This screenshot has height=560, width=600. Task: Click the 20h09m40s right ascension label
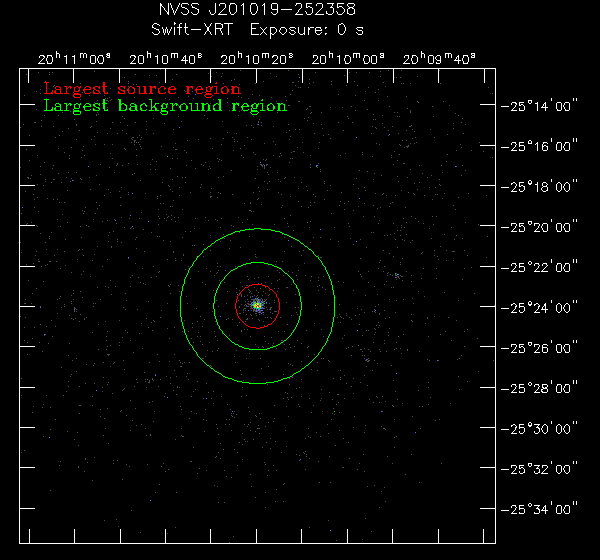click(439, 59)
